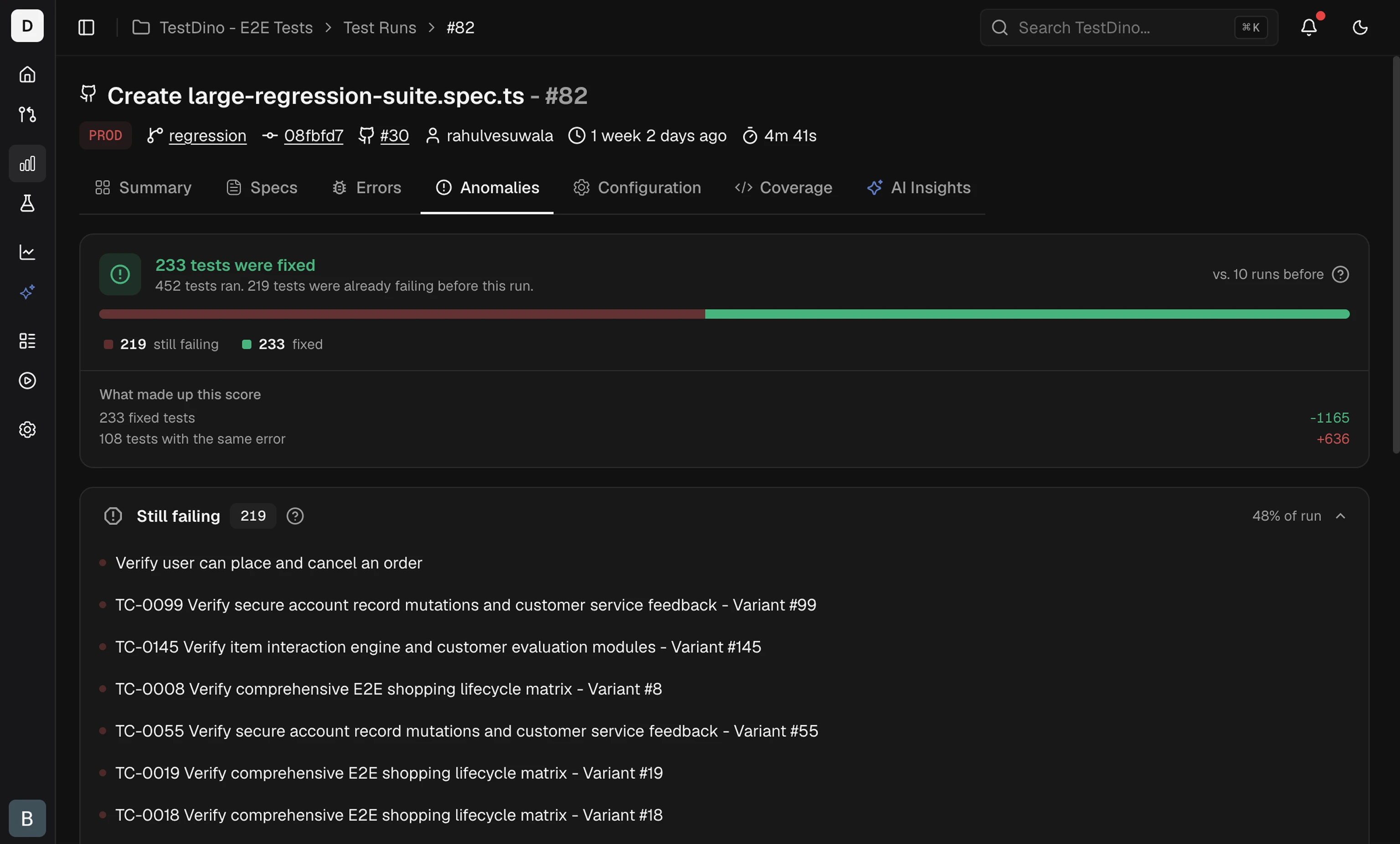Collapse the Still failing section chevron

pyautogui.click(x=1340, y=516)
